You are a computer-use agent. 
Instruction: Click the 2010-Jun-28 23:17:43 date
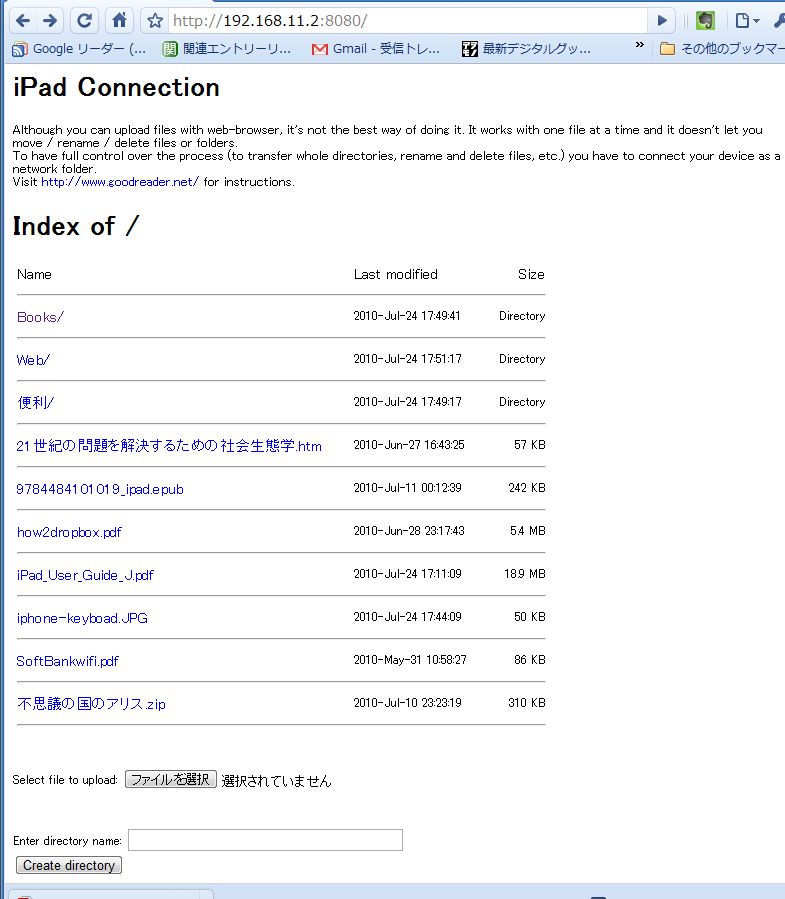click(x=409, y=531)
